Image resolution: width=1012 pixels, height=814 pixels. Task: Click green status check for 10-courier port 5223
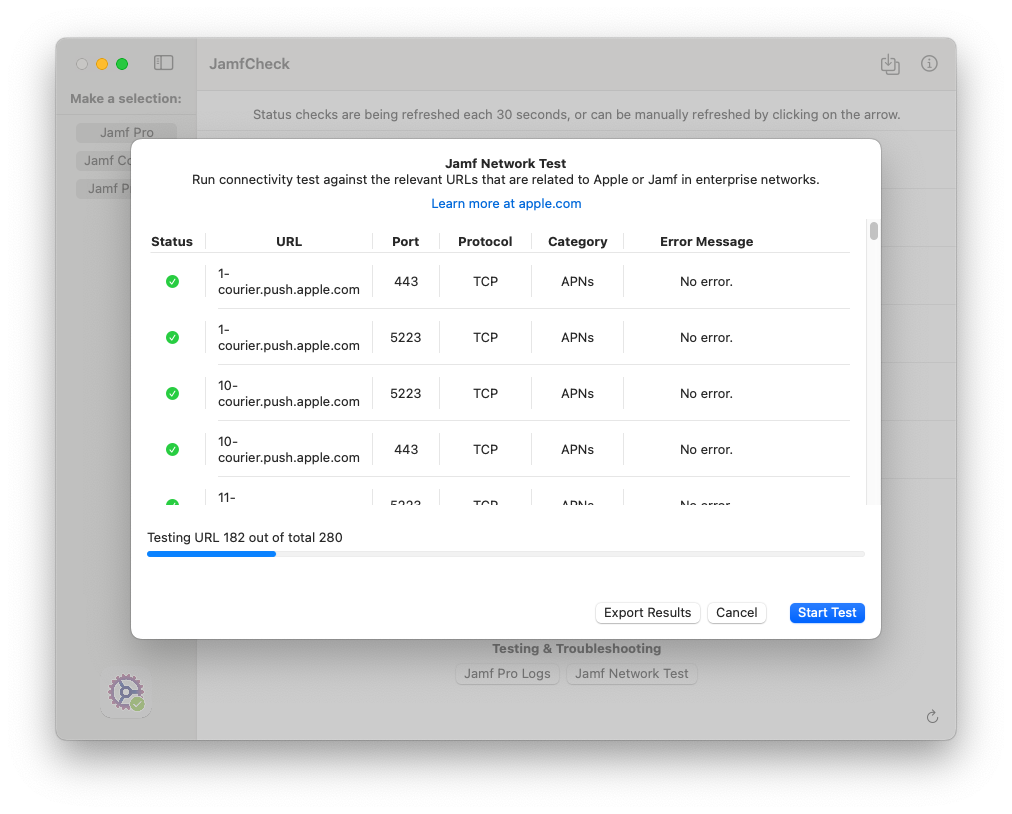coord(172,394)
